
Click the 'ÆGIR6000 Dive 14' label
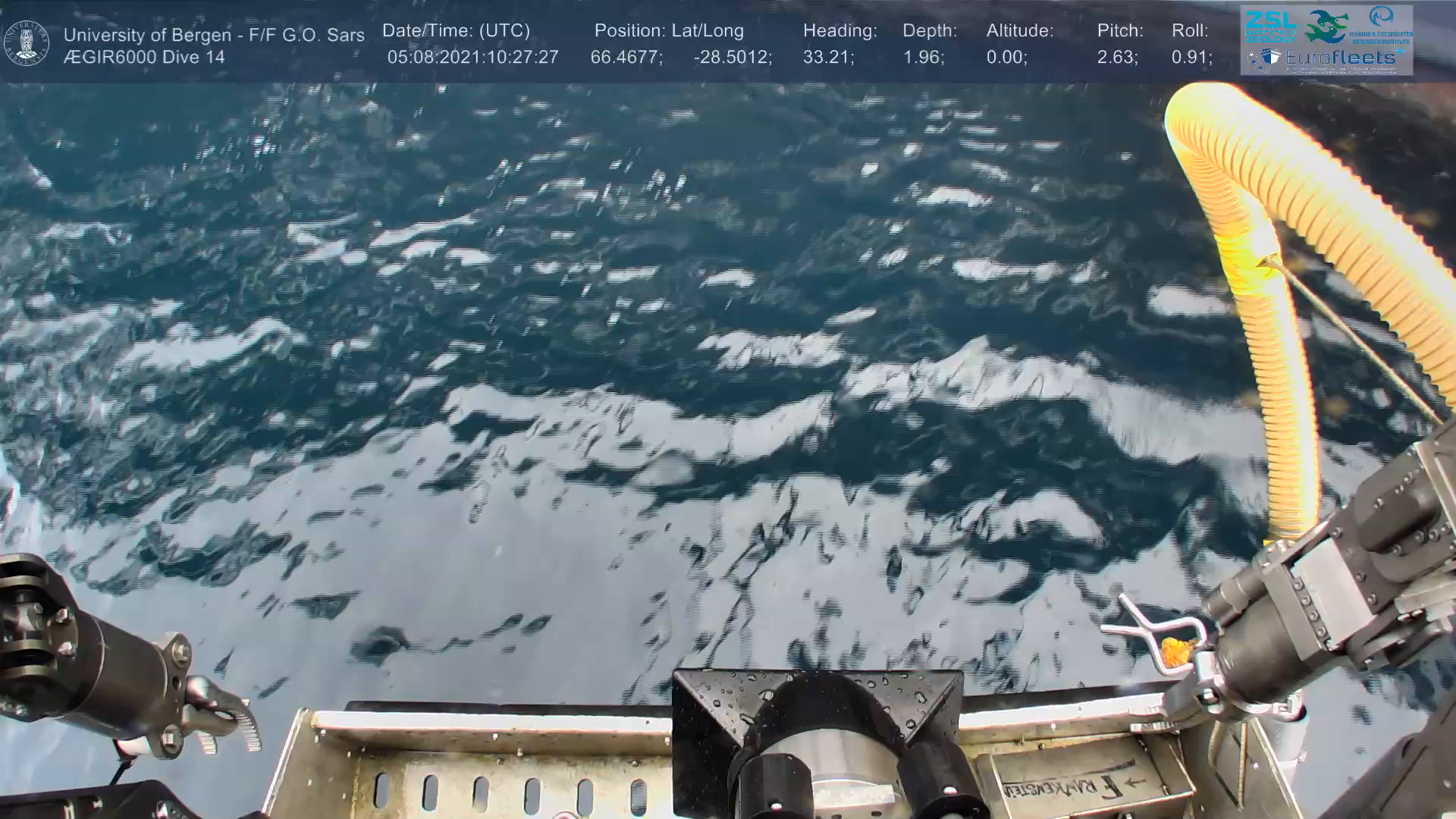point(144,58)
